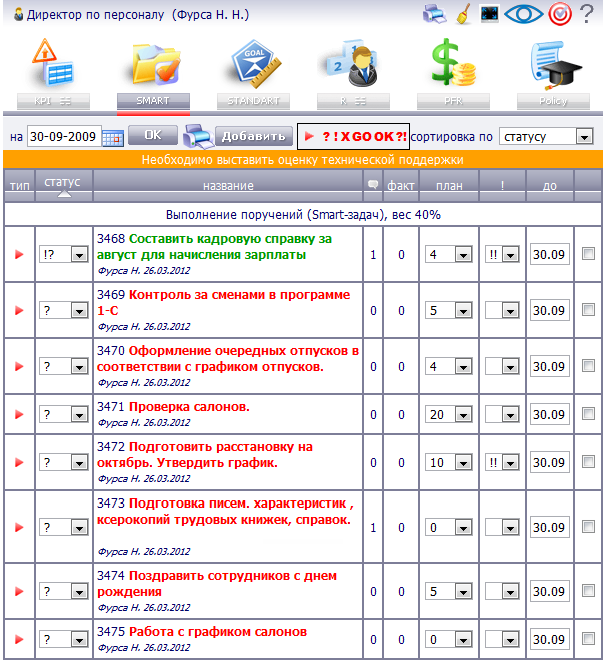This screenshot has height=662, width=606.
Task: Click the rating podium person icon
Action: [x=353, y=63]
